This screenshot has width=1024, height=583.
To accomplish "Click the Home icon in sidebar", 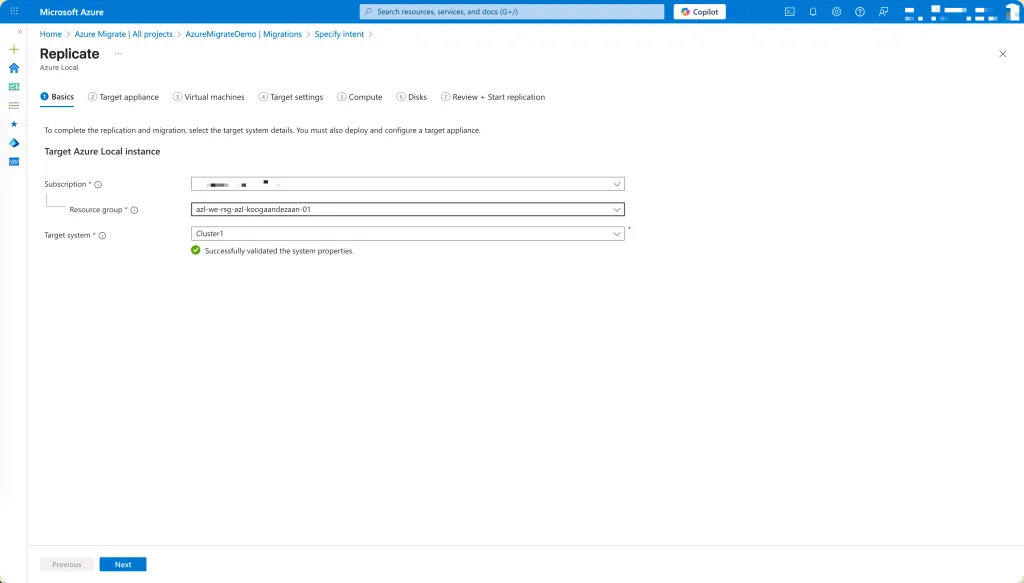I will coord(14,68).
